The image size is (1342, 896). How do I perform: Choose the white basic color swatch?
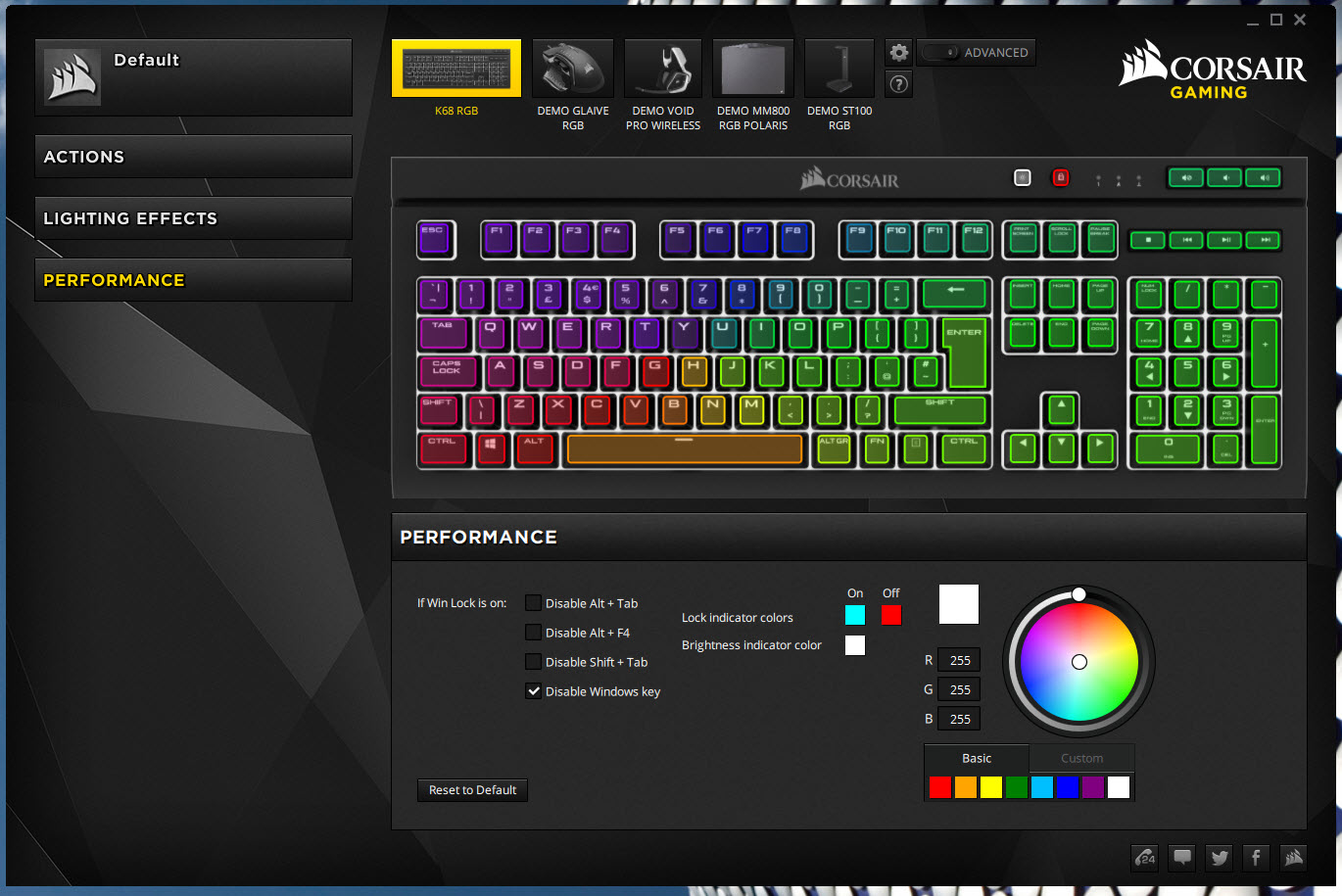point(1119,787)
